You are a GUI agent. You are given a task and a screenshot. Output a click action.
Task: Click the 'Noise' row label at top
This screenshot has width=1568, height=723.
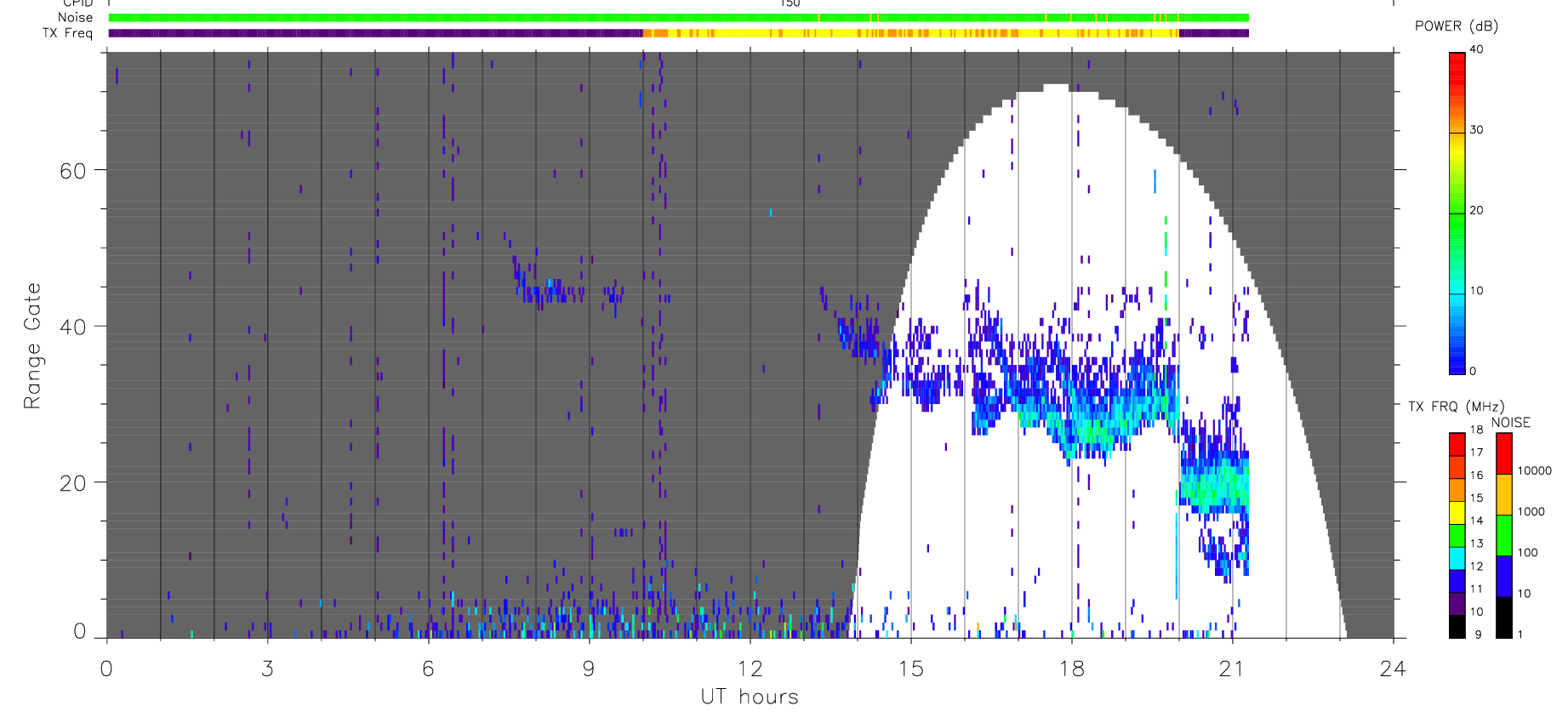point(76,17)
